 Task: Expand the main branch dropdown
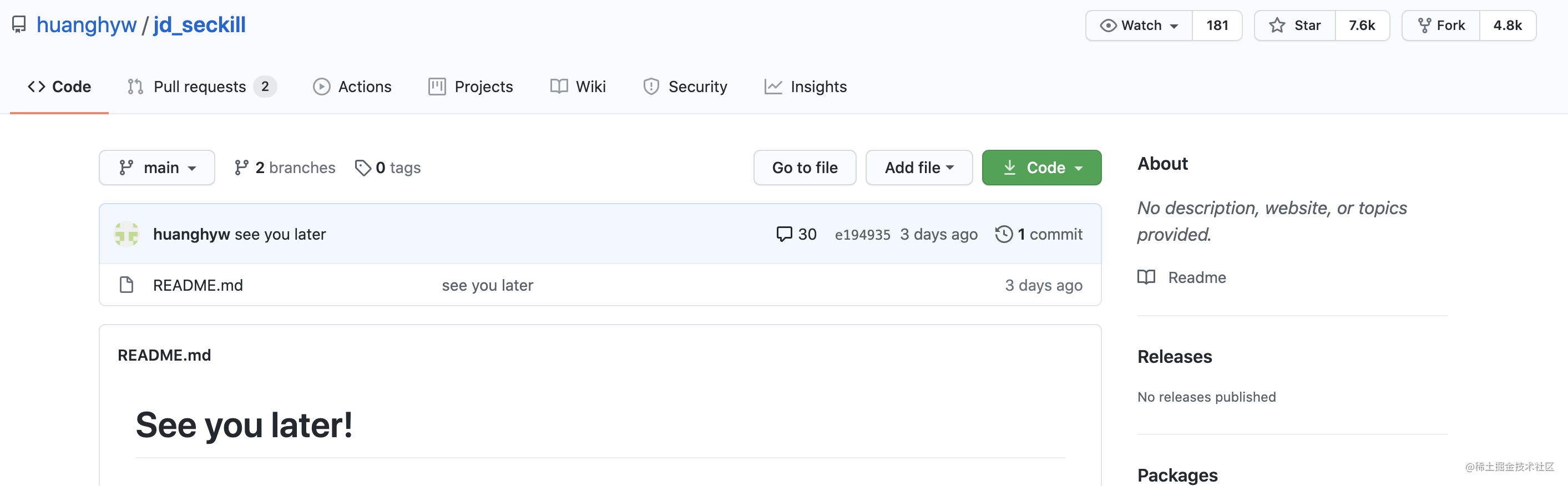[x=157, y=168]
